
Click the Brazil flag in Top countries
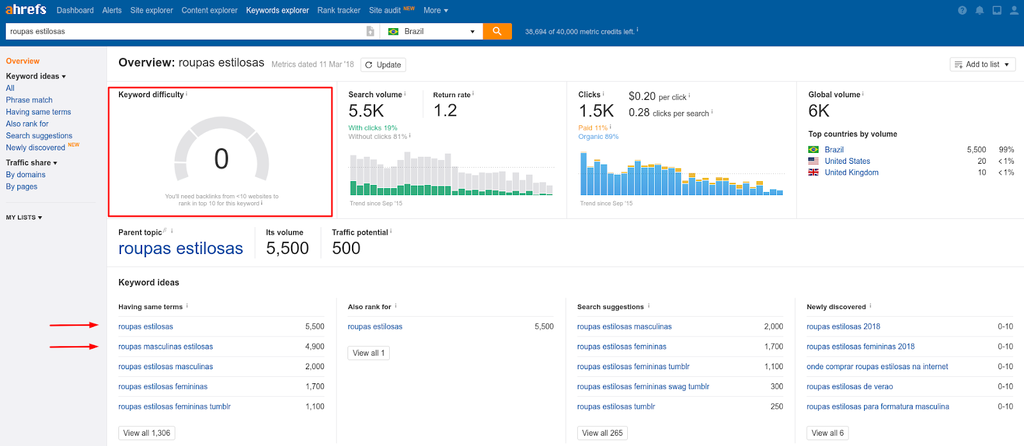pyautogui.click(x=814, y=150)
